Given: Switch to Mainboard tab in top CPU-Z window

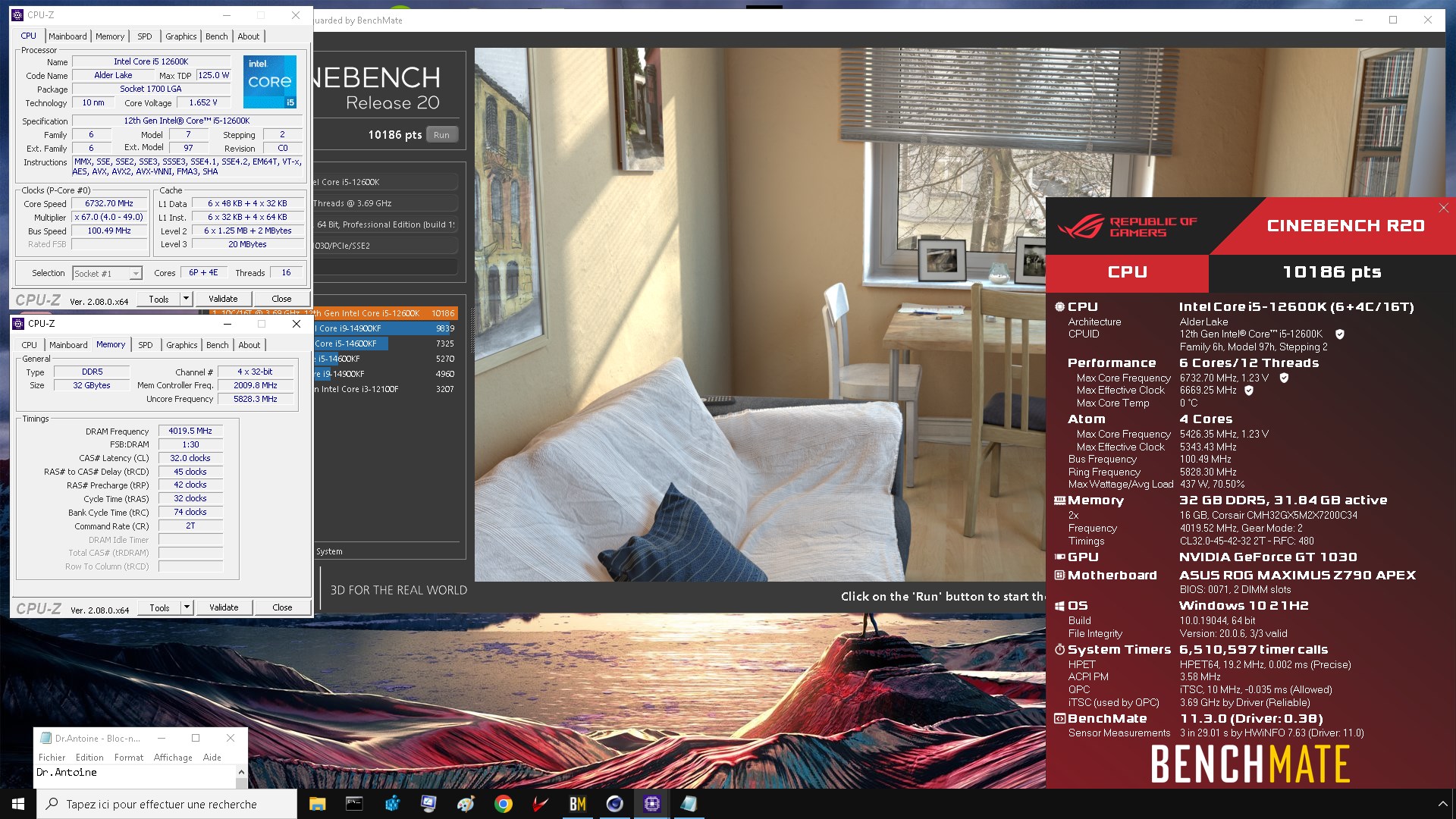Looking at the screenshot, I should (67, 36).
